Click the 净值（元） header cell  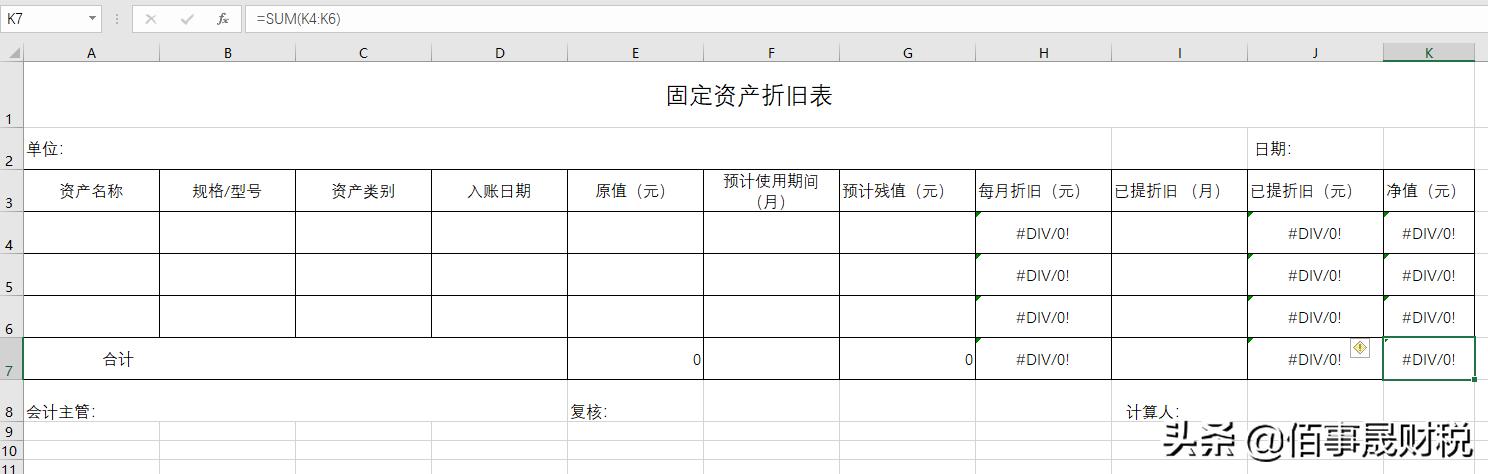pyautogui.click(x=1429, y=191)
